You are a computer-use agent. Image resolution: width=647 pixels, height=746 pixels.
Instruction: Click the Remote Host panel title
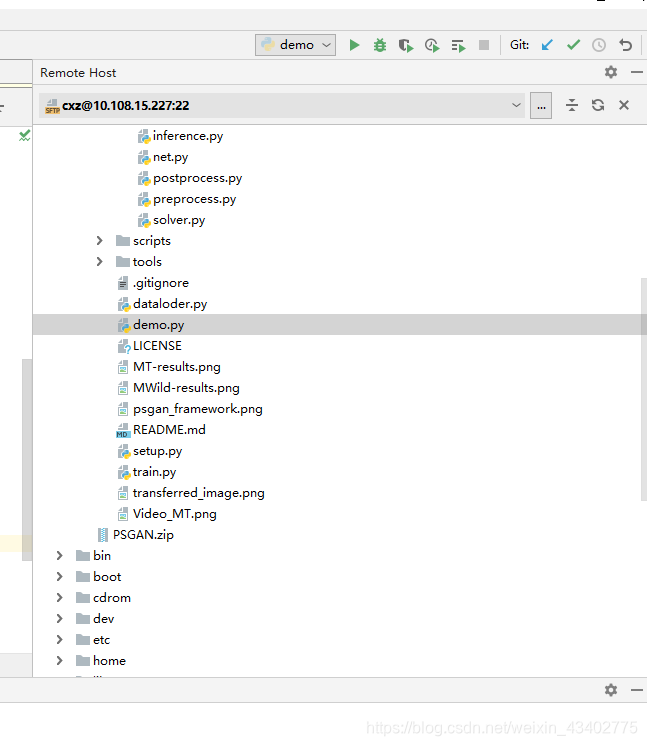(78, 73)
